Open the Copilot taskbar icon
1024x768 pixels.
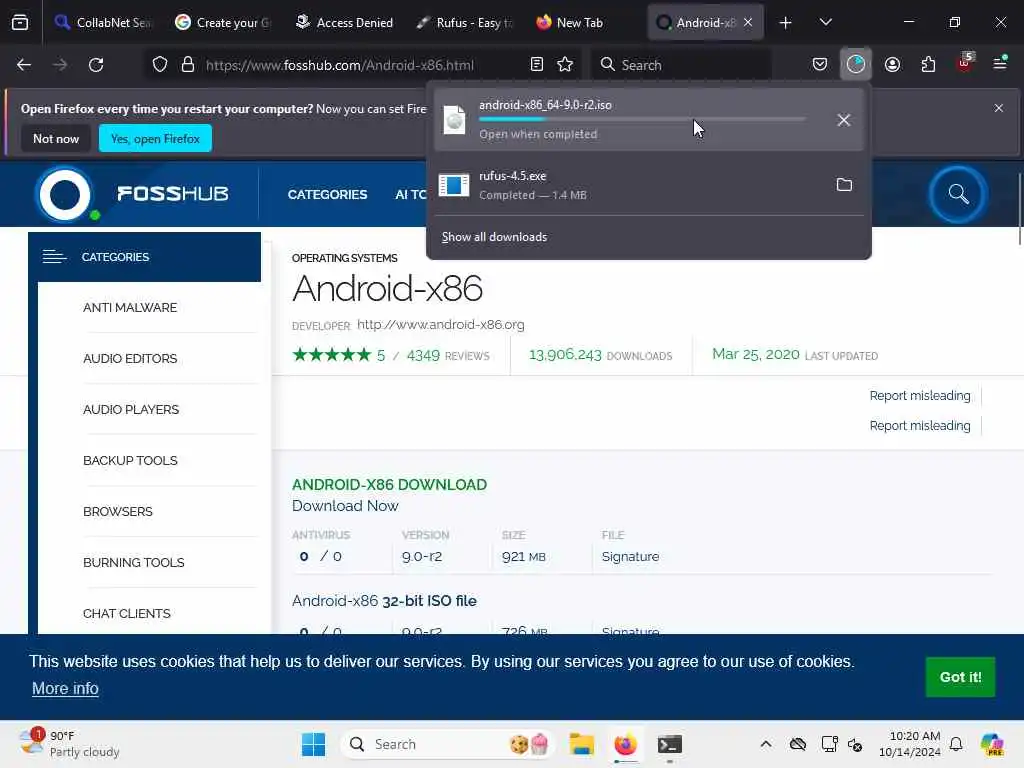(x=993, y=744)
